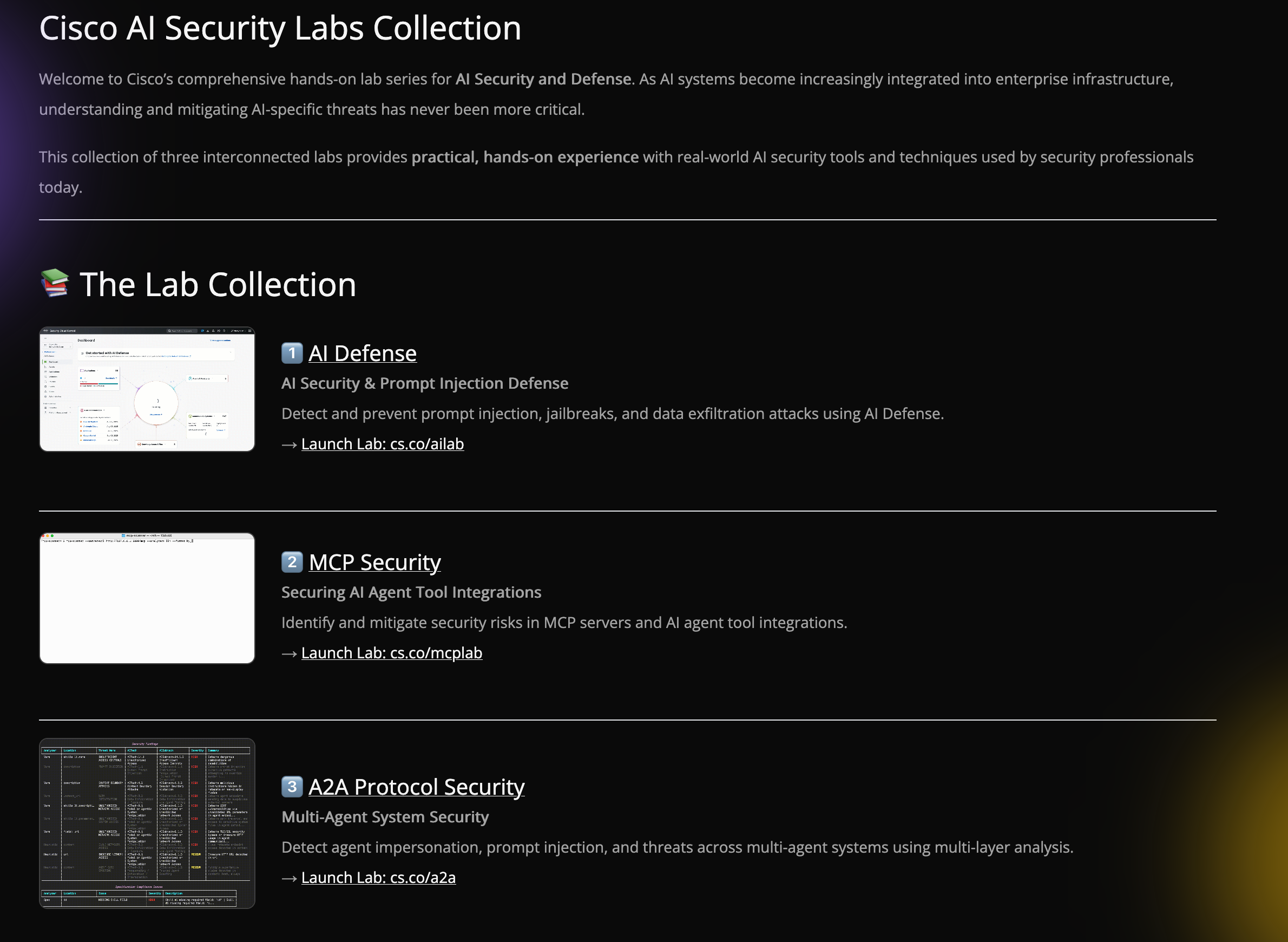Launch the lab at cs.co/a2a
Viewport: 1288px width, 942px height.
coord(378,877)
